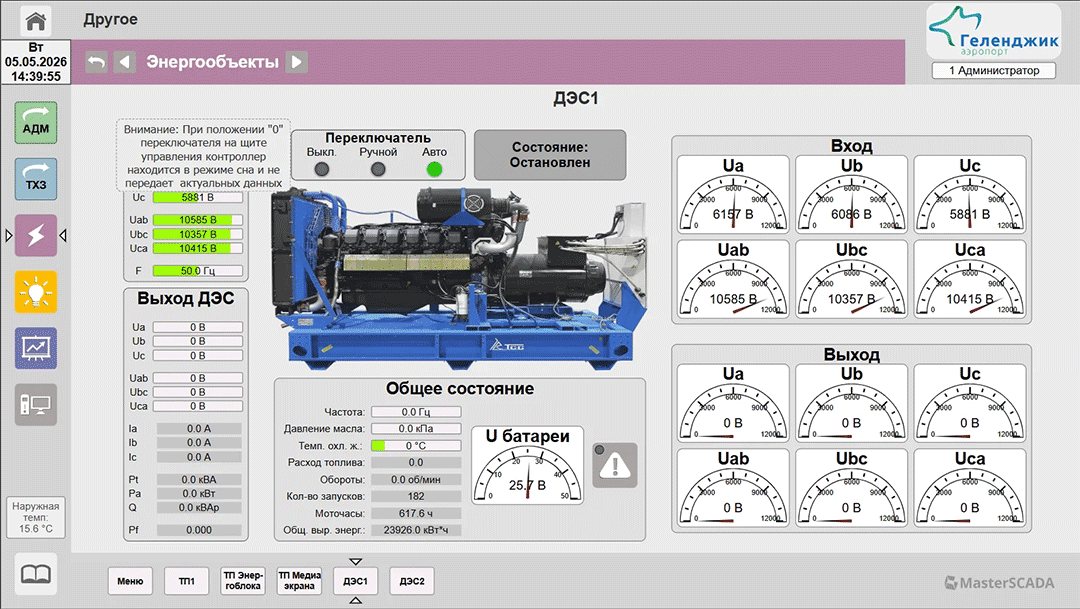Image resolution: width=1080 pixels, height=609 pixels.
Task: Go to previous Энергообъекты page arrow
Action: point(125,62)
